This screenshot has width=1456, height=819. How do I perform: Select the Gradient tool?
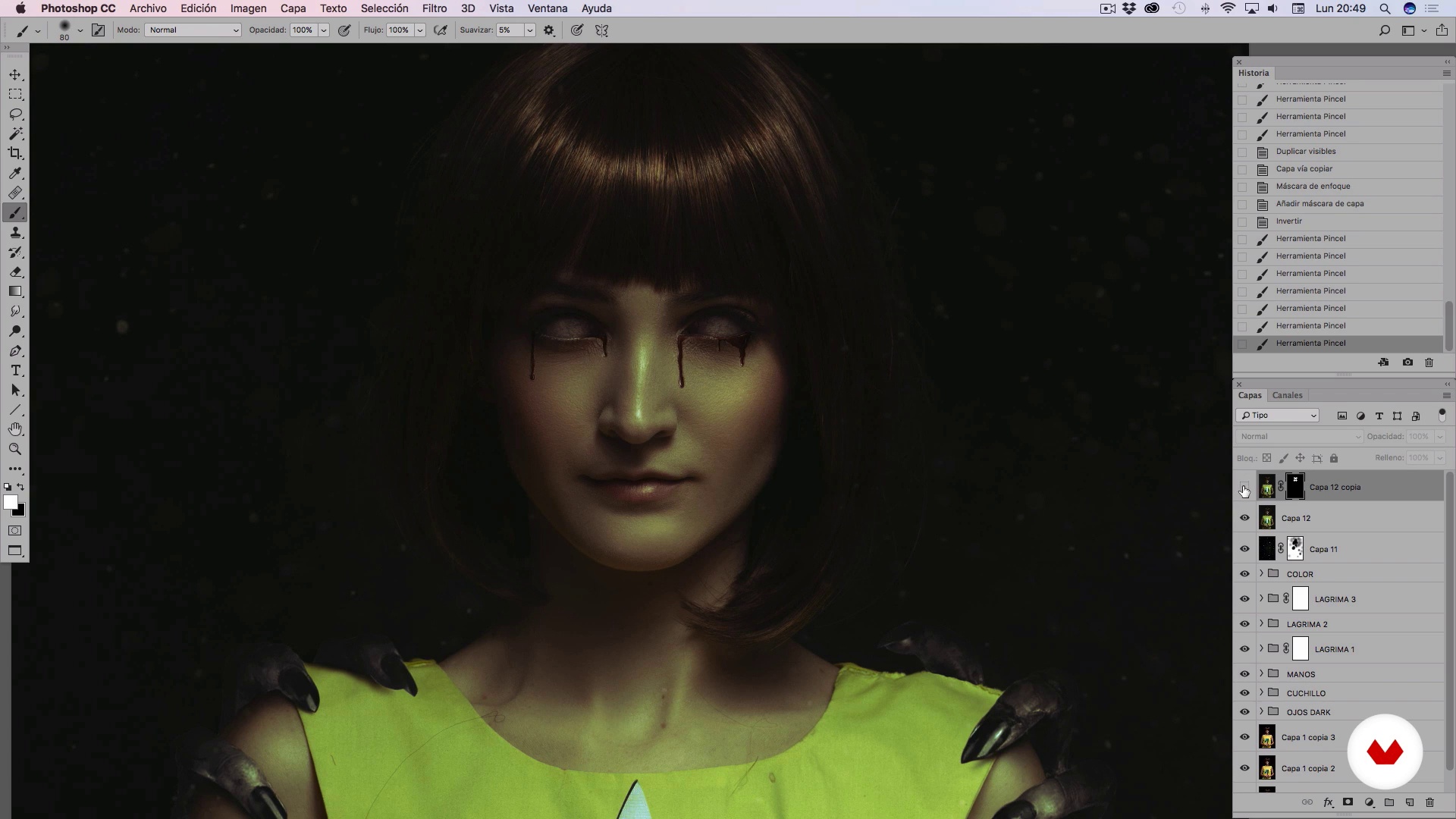(x=15, y=292)
